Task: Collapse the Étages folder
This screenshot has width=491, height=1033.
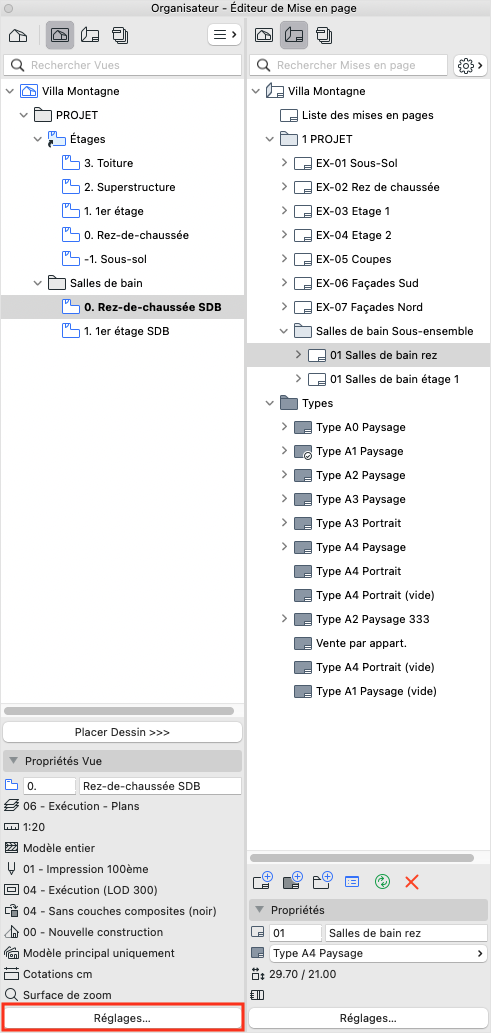Action: coord(38,139)
